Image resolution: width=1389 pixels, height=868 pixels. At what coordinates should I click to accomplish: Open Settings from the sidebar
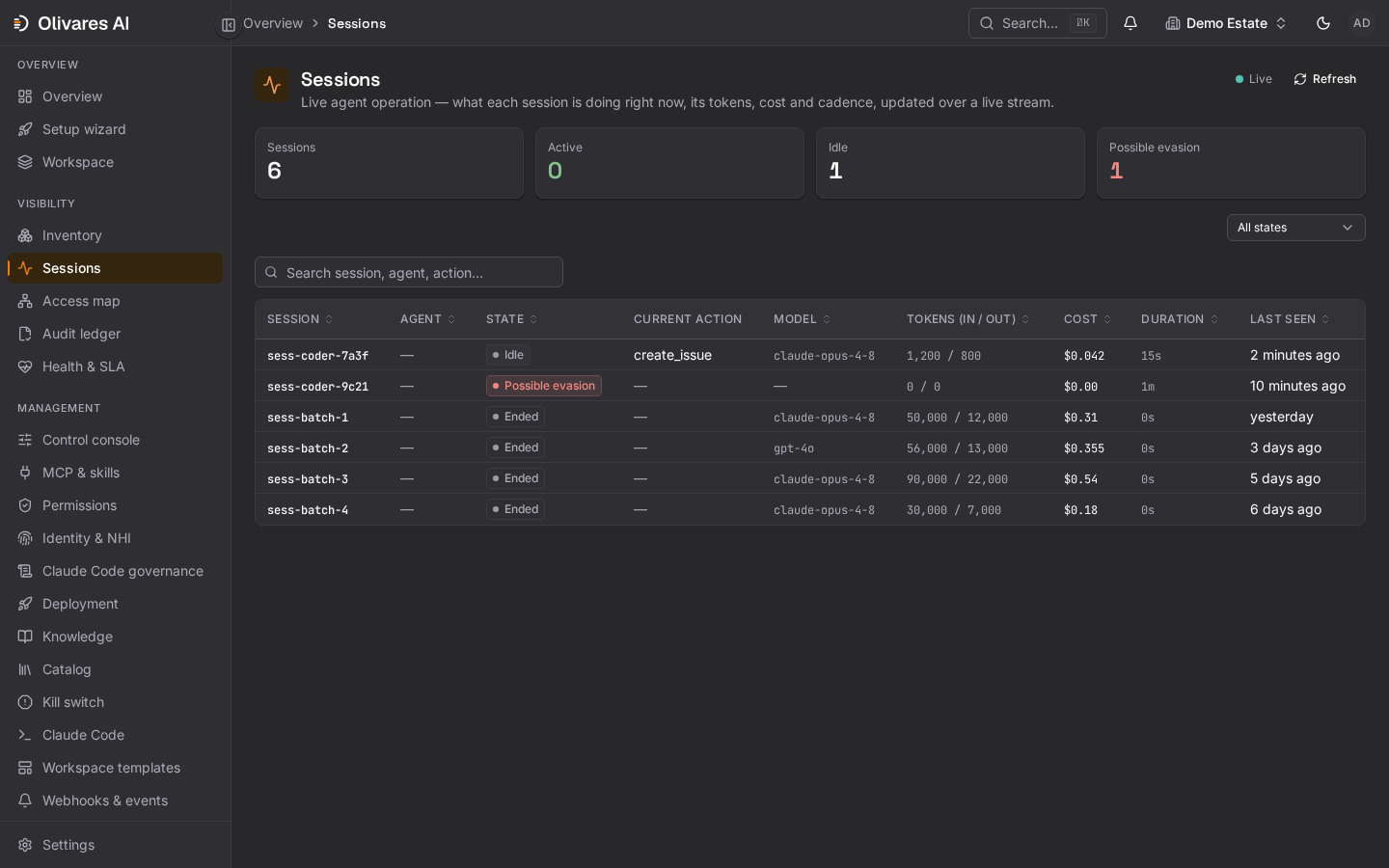coord(115,845)
